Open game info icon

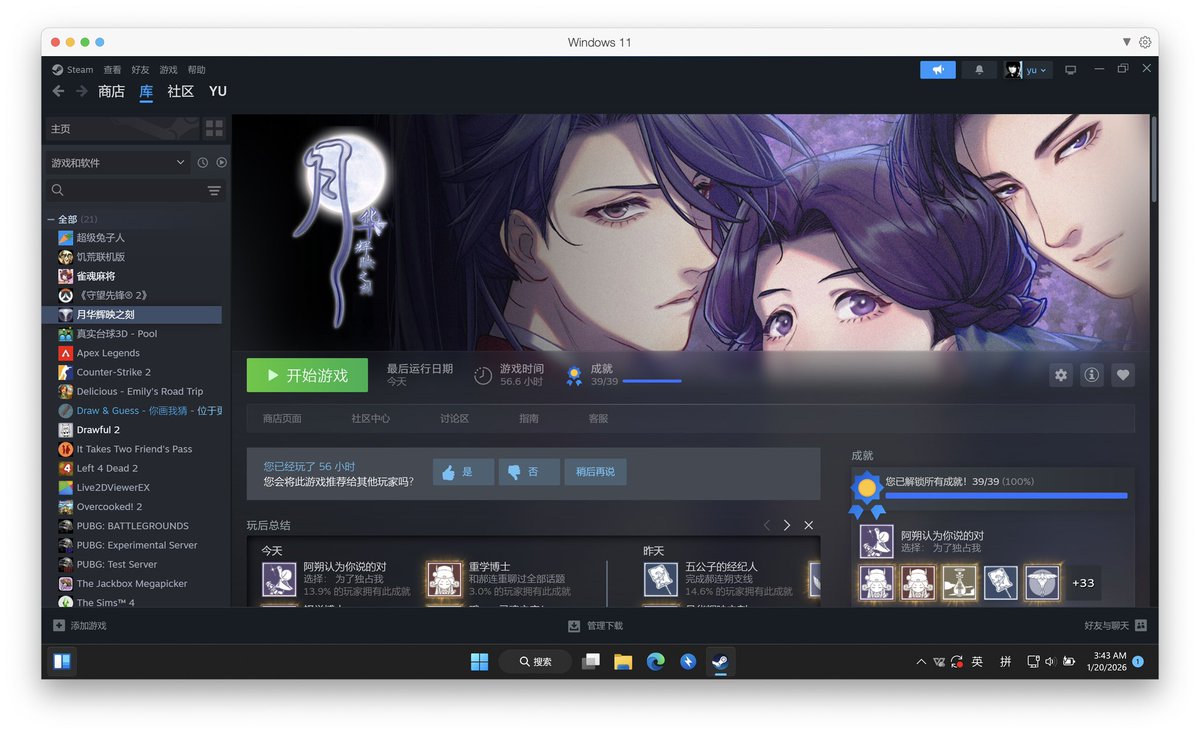tap(1092, 375)
